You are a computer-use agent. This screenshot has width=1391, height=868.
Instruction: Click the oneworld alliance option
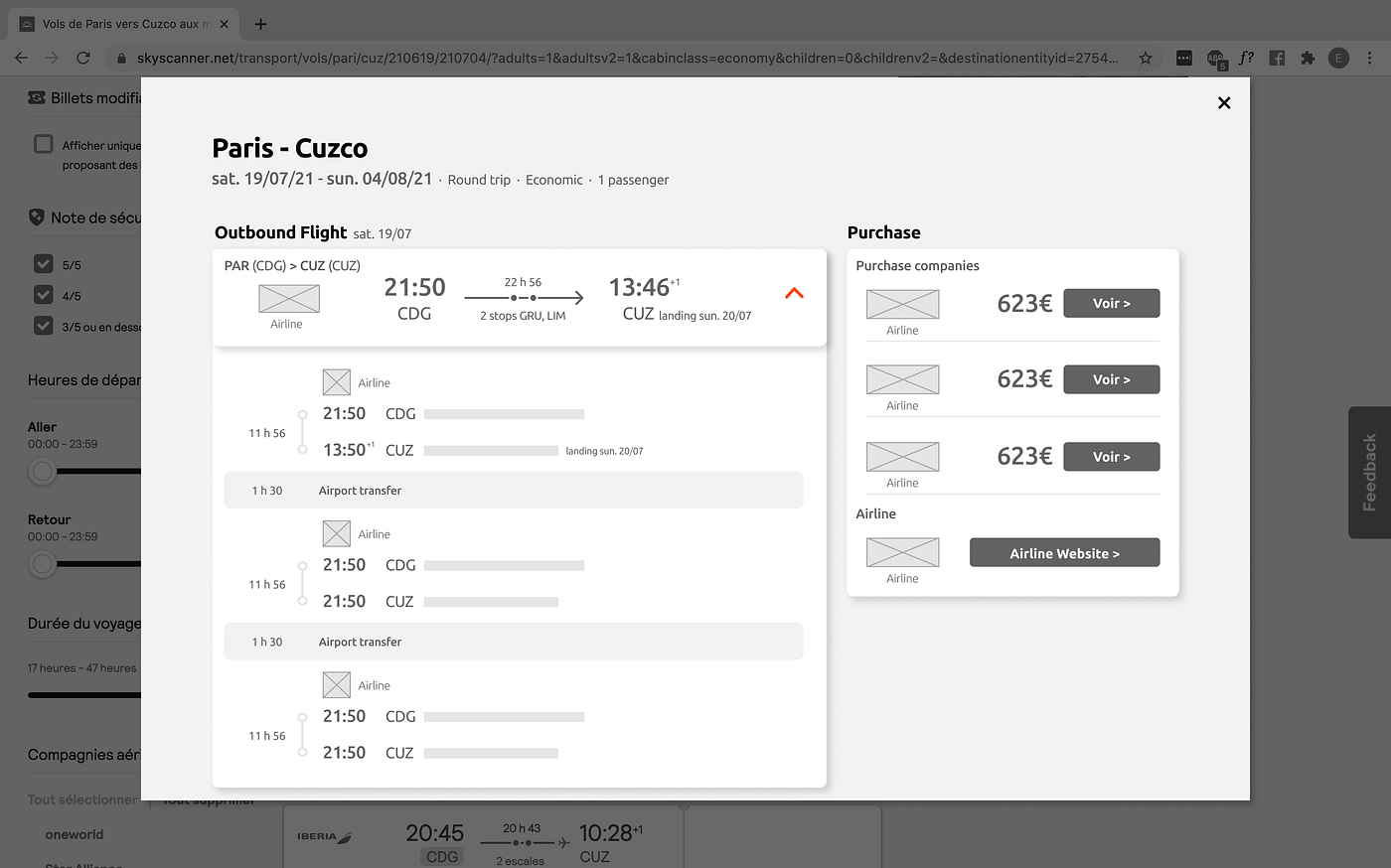pyautogui.click(x=75, y=834)
